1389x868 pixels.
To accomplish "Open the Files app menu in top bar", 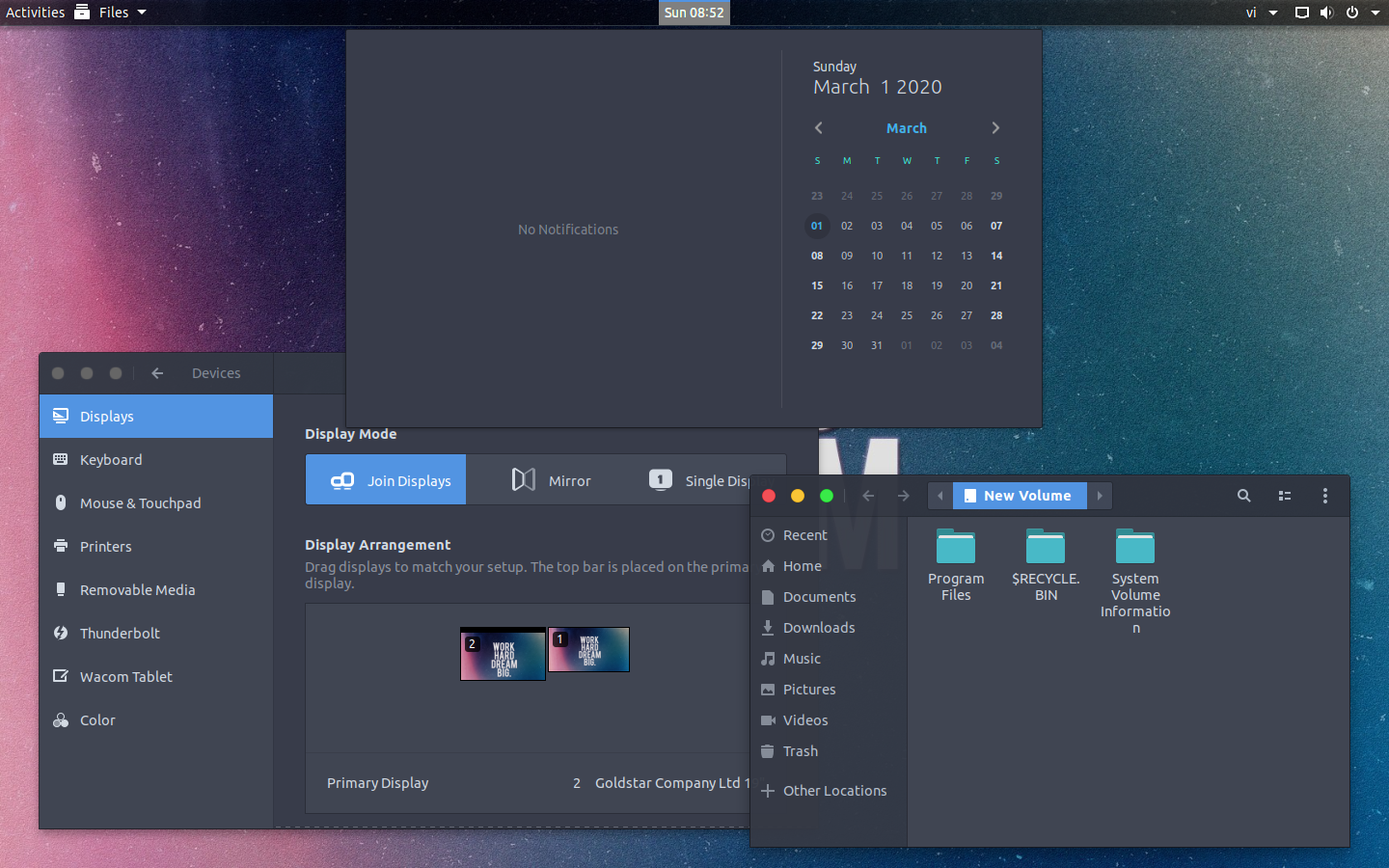I will [x=110, y=13].
